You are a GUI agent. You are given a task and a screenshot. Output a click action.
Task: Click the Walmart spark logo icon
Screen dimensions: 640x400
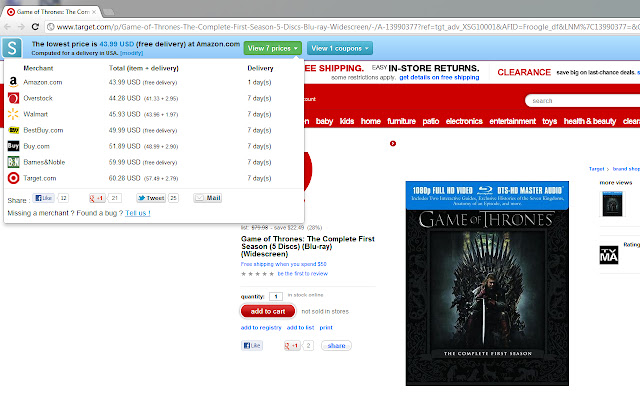tap(13, 114)
